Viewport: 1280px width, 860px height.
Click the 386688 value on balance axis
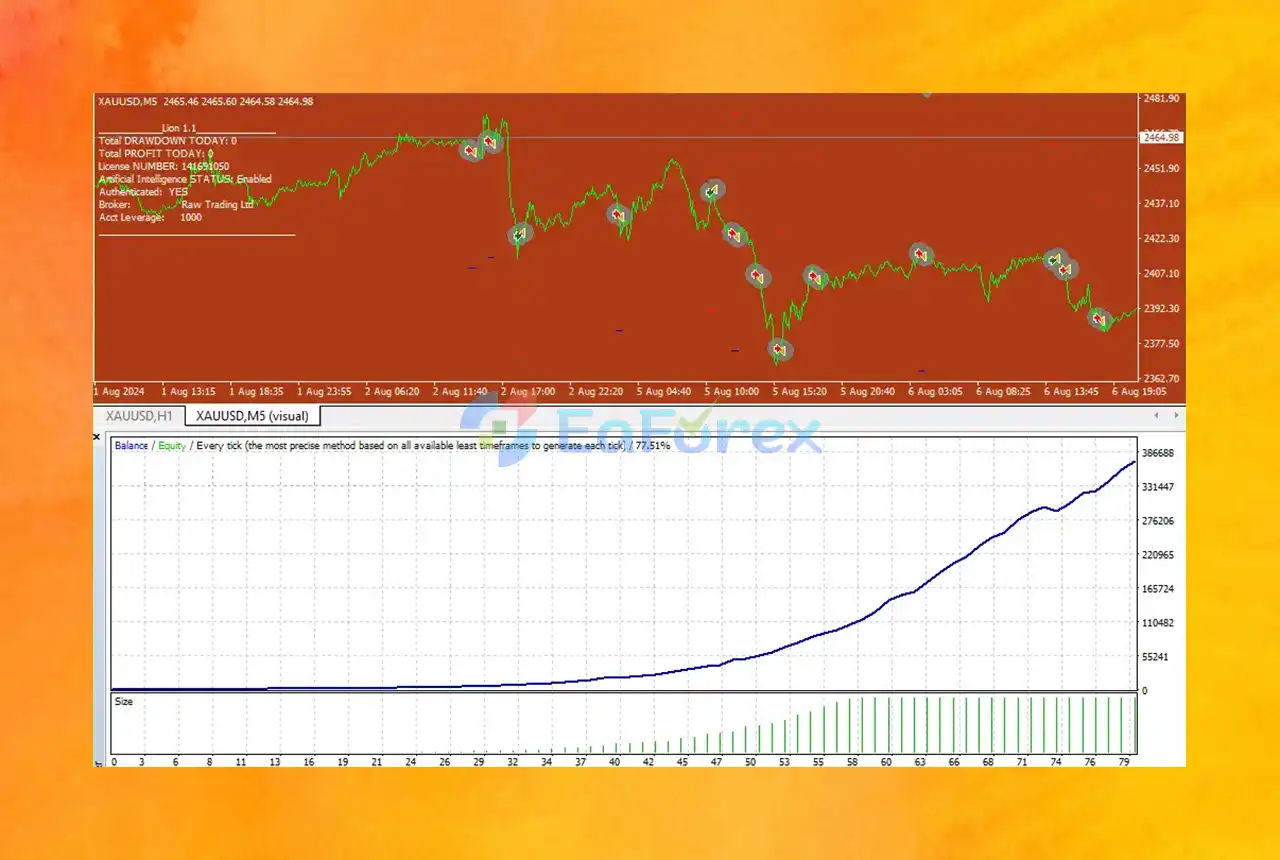(1158, 453)
